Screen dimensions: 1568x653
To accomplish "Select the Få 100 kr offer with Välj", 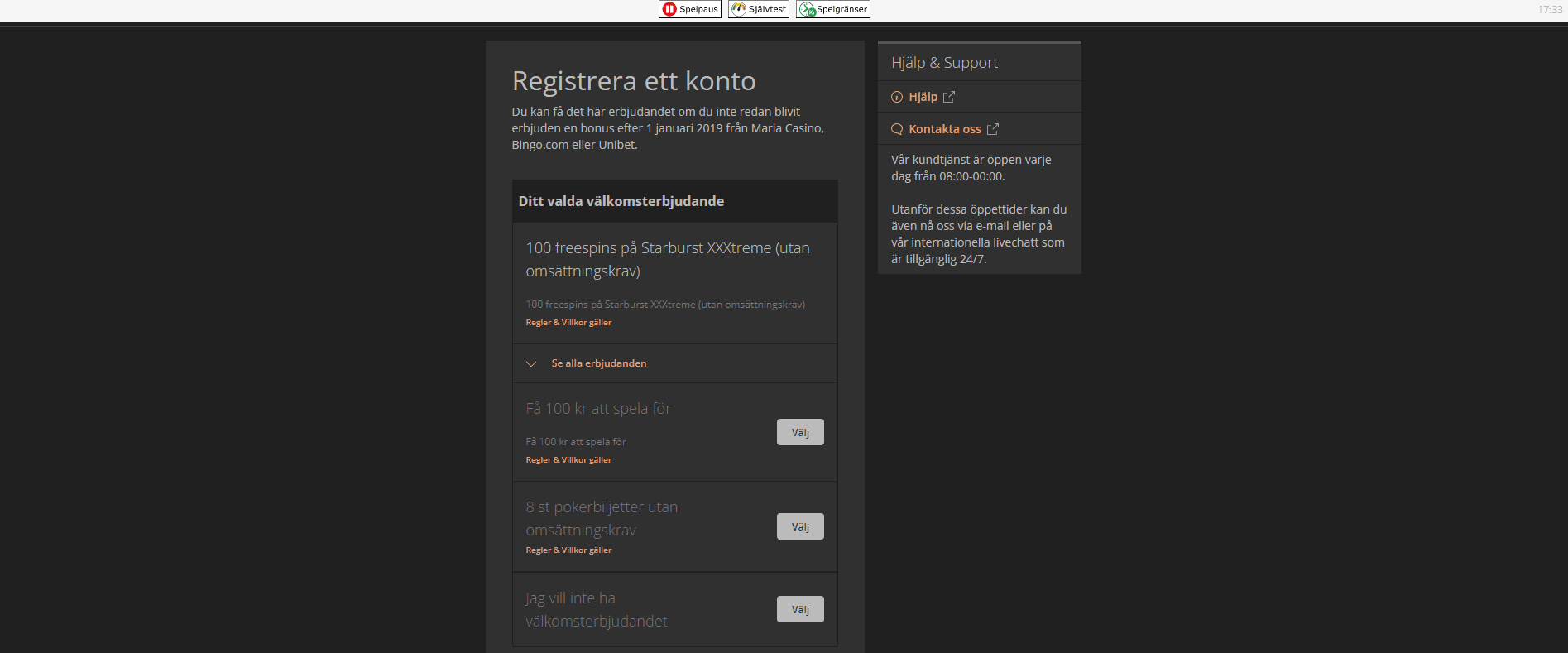I will [x=799, y=432].
